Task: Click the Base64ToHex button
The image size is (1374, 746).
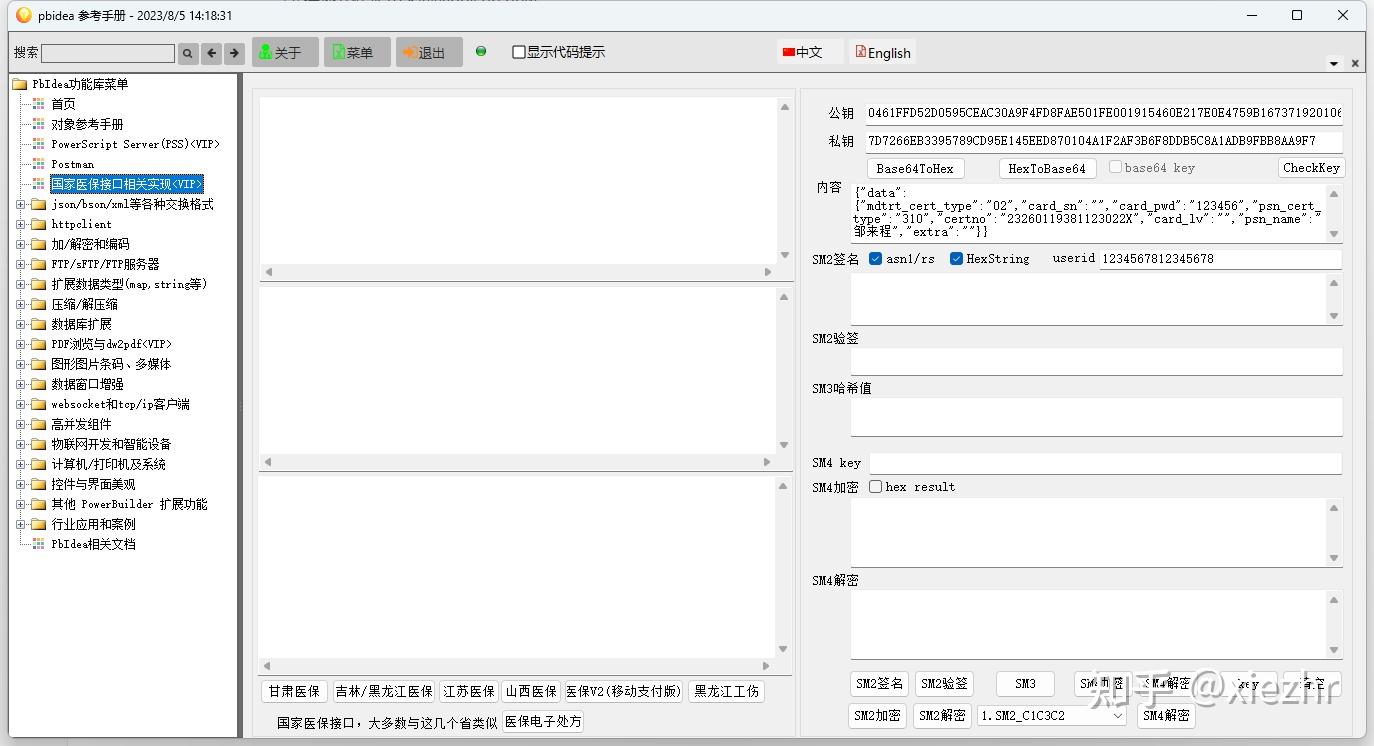Action: click(x=916, y=167)
